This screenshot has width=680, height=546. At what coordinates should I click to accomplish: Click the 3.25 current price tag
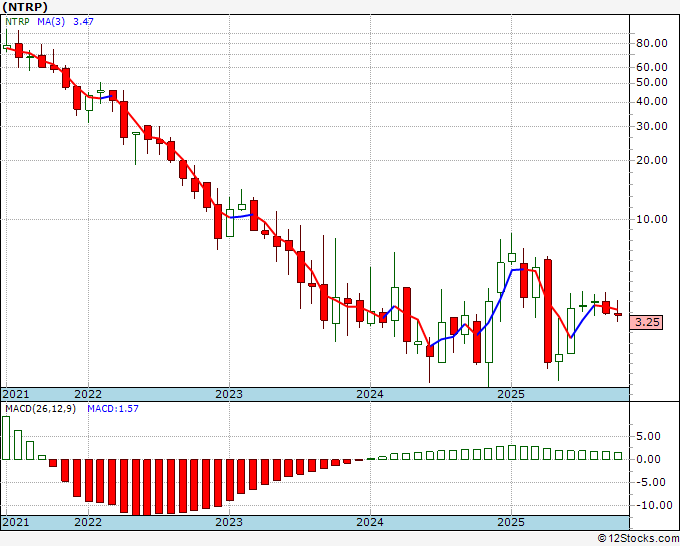pos(647,322)
